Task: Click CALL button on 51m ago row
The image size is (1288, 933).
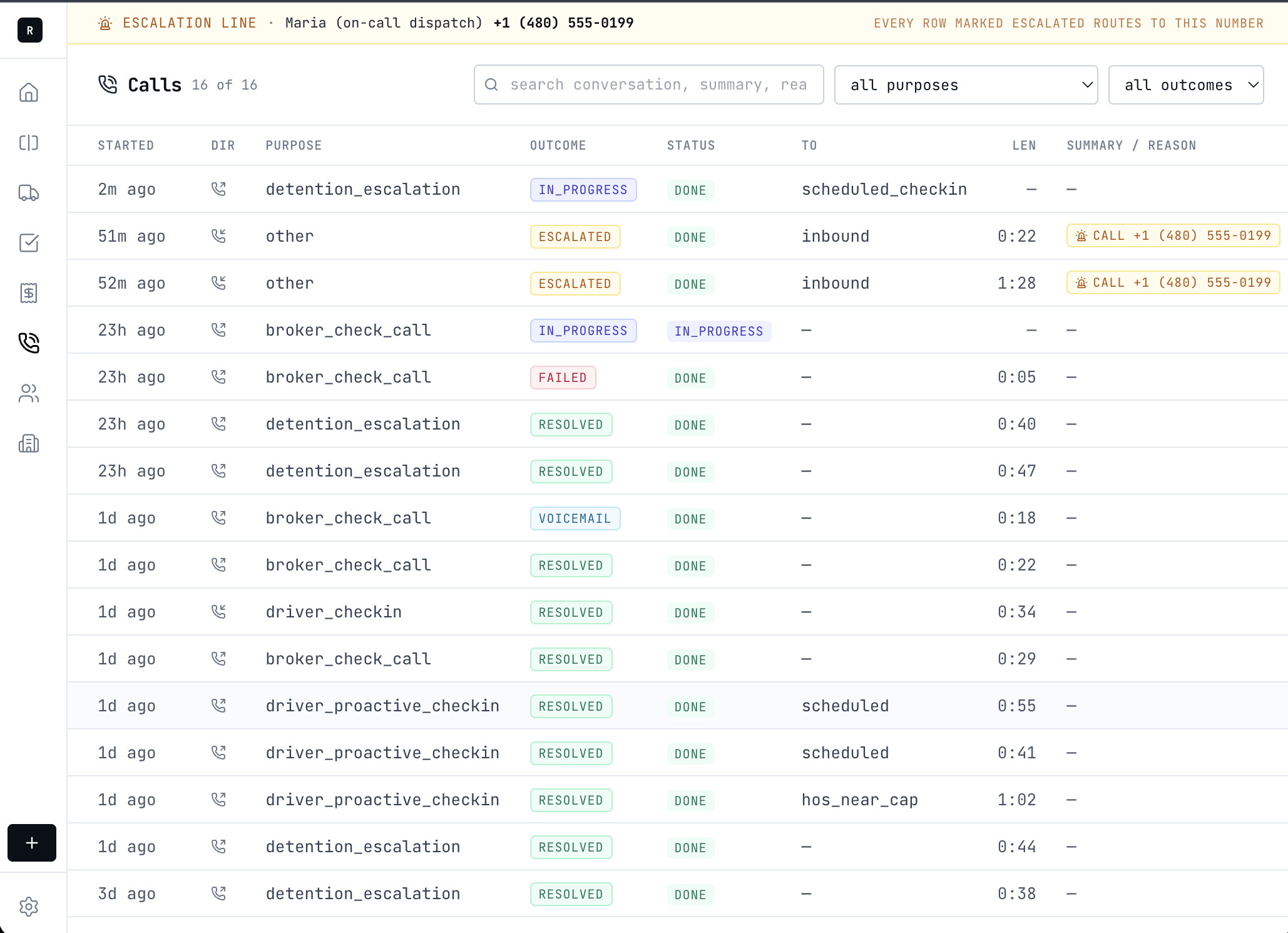Action: point(1173,236)
